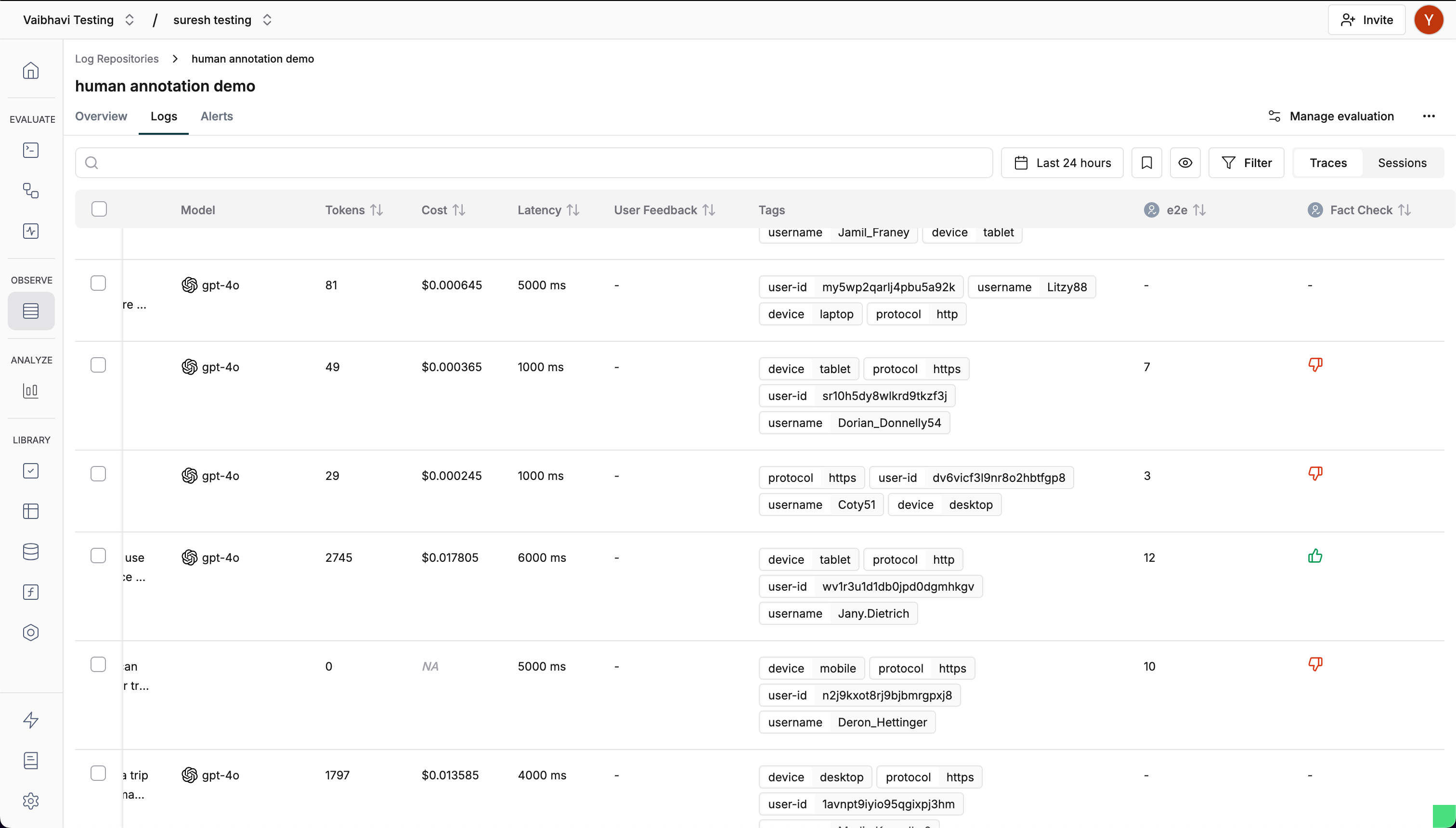Image resolution: width=1456 pixels, height=828 pixels.
Task: Click the username Coty51 tag
Action: tap(821, 505)
